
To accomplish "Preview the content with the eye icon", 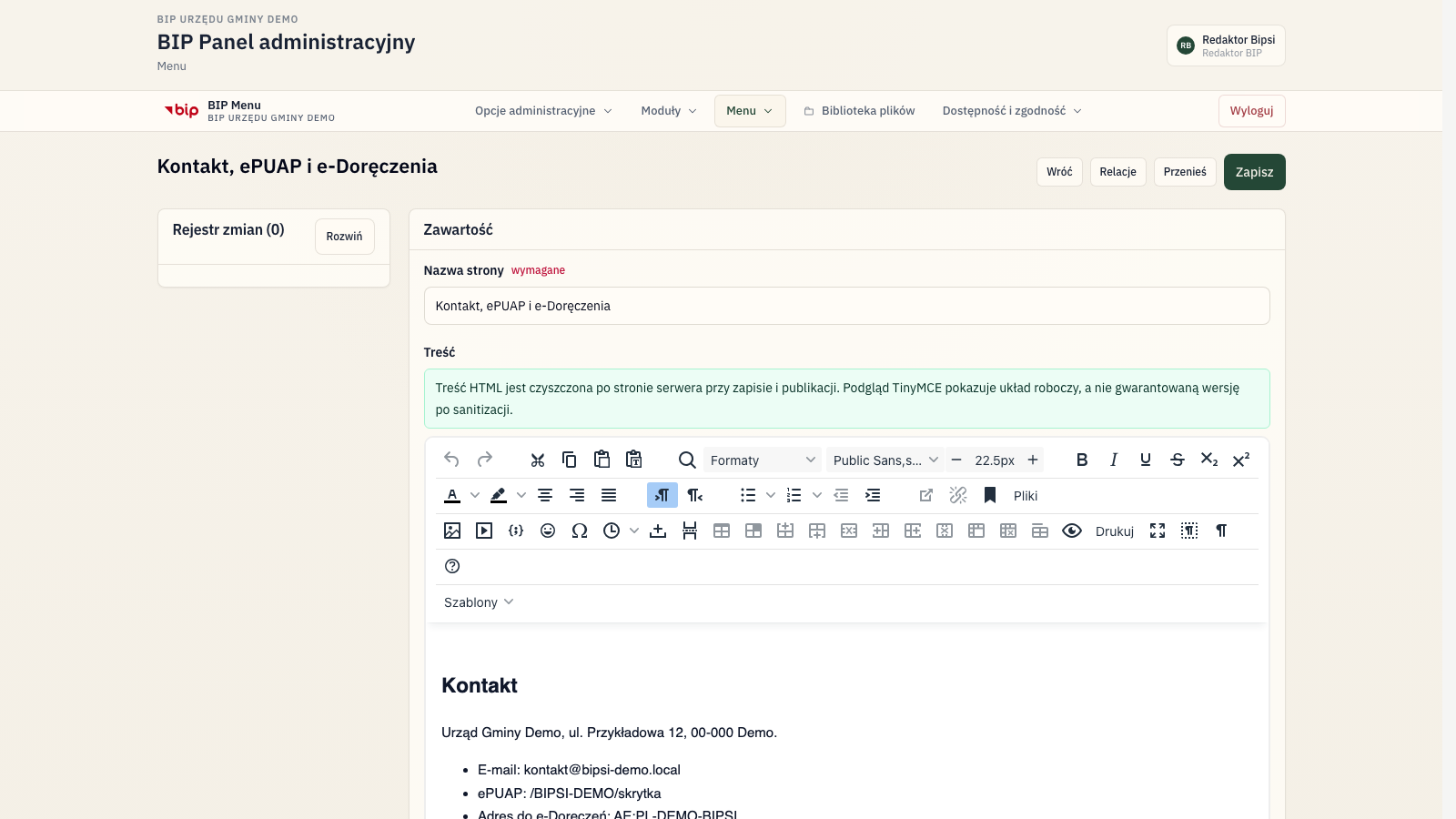I will (1072, 531).
